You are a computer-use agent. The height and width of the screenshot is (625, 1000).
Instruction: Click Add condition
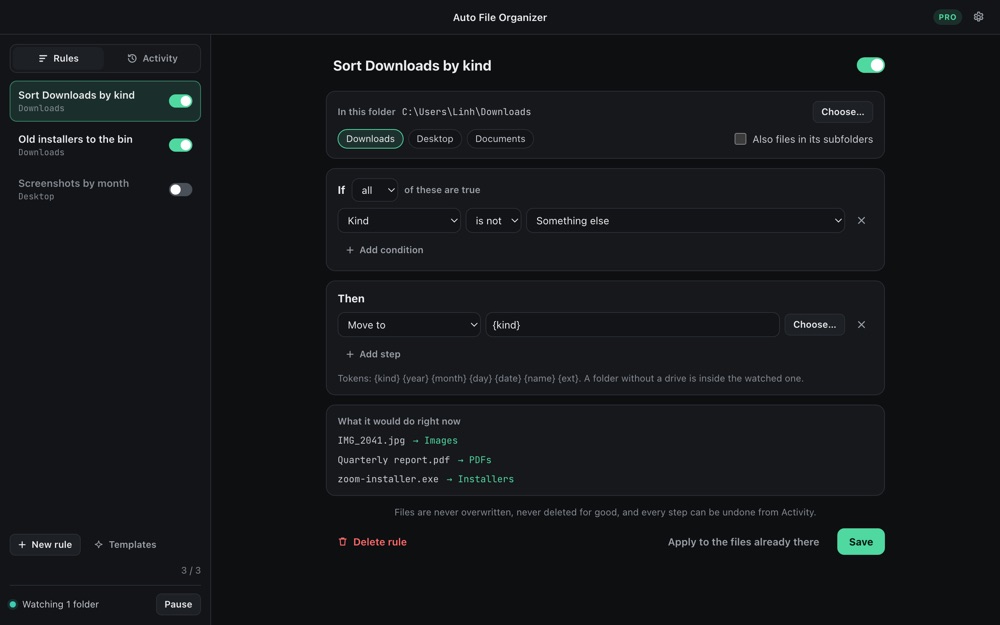(385, 250)
